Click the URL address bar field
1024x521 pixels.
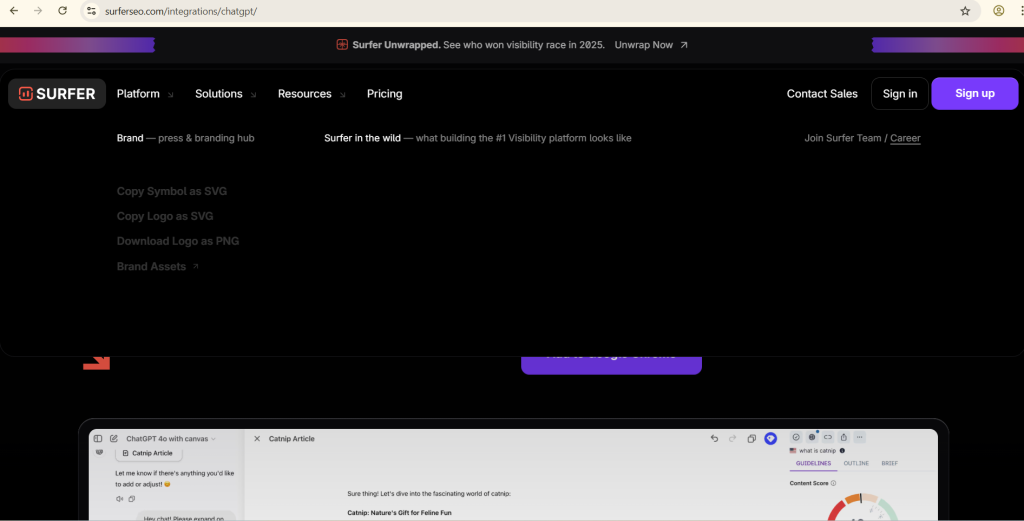[x=500, y=11]
